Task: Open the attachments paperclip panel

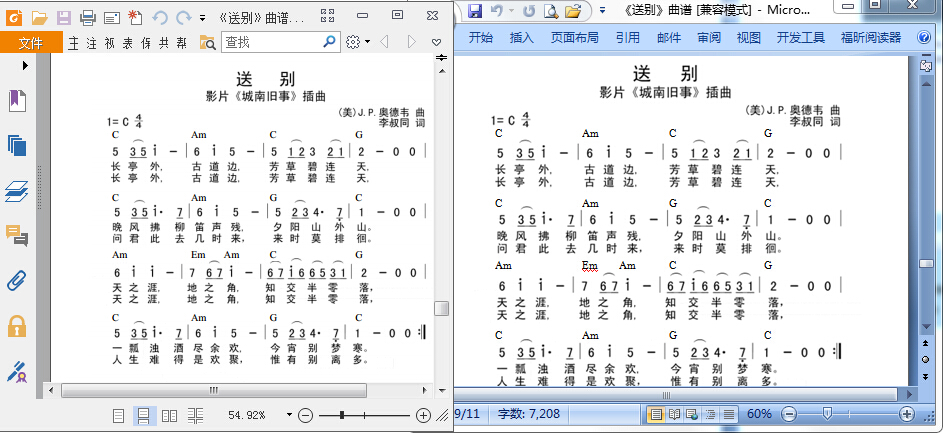Action: [x=17, y=280]
